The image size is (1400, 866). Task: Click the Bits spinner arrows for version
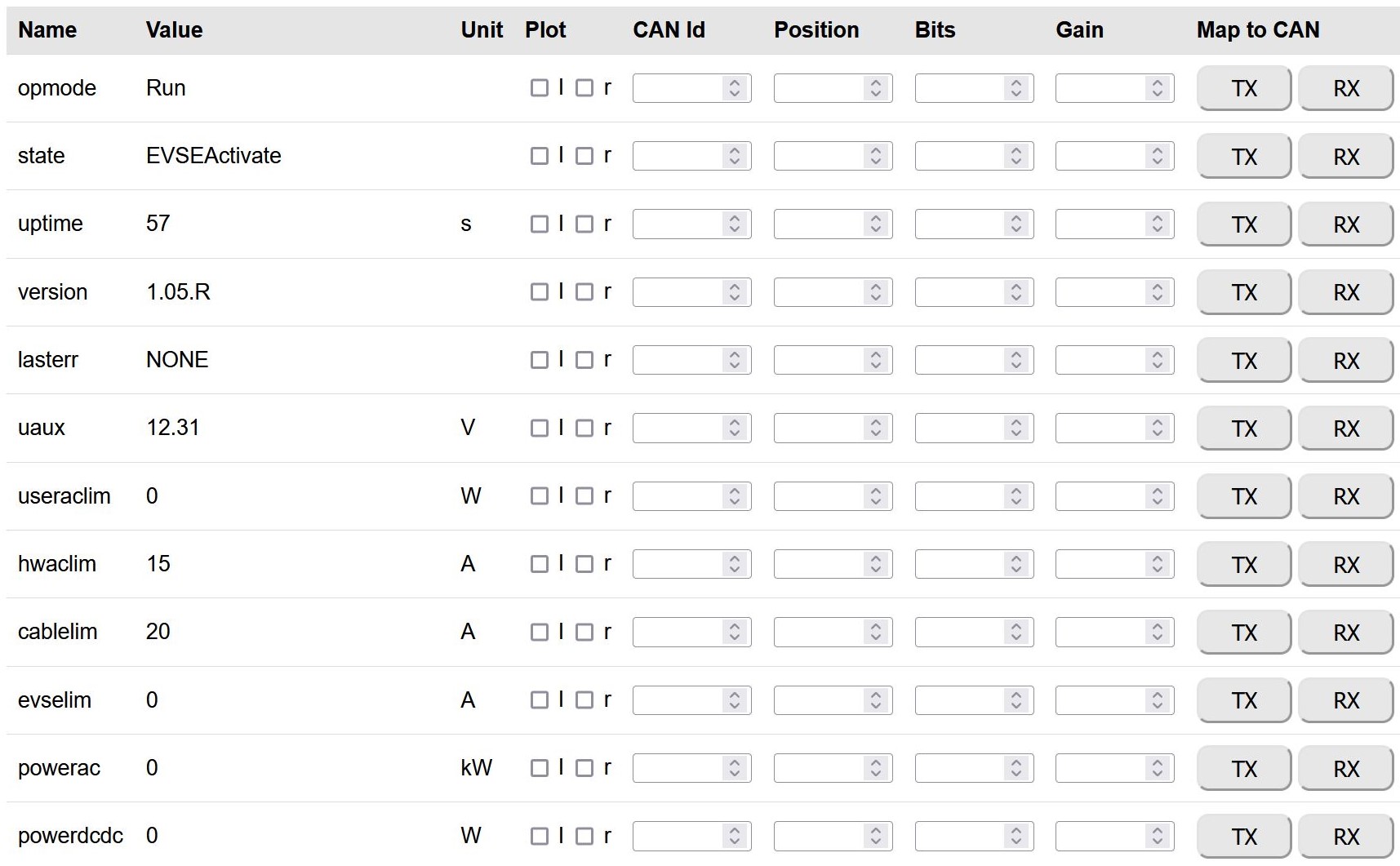pyautogui.click(x=1016, y=292)
